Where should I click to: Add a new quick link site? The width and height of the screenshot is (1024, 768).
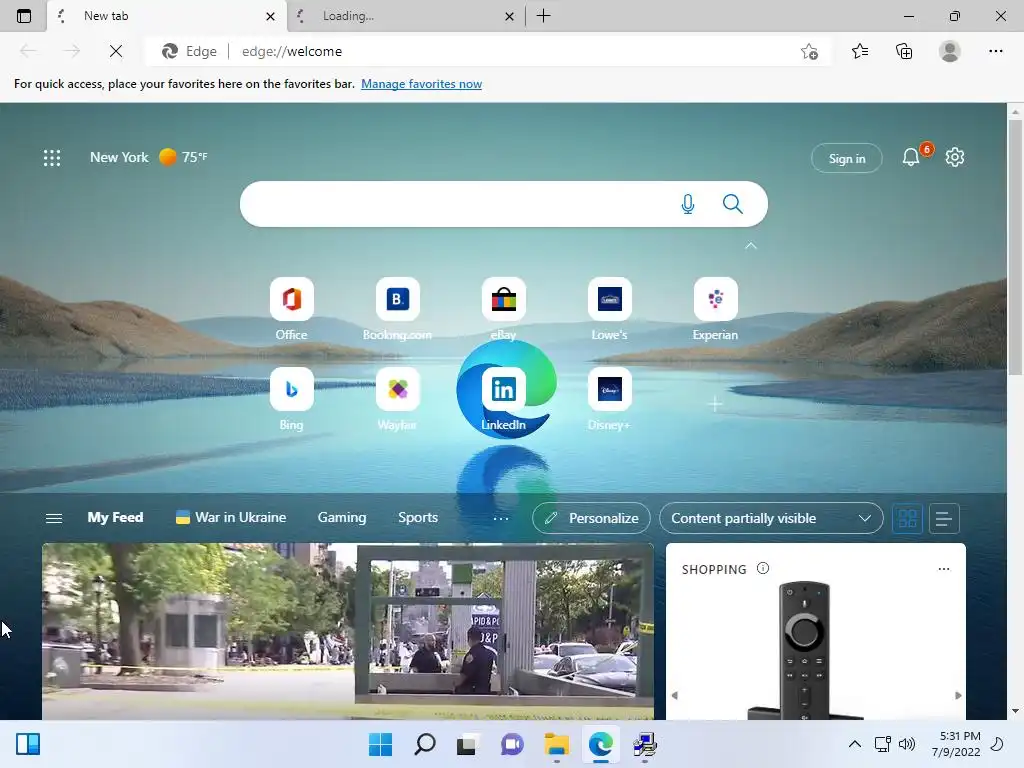716,404
